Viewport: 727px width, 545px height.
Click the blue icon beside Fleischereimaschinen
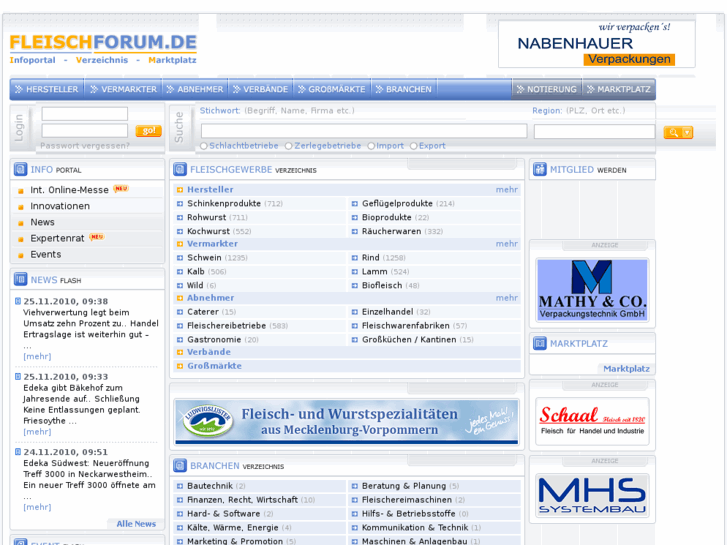pyautogui.click(x=355, y=500)
